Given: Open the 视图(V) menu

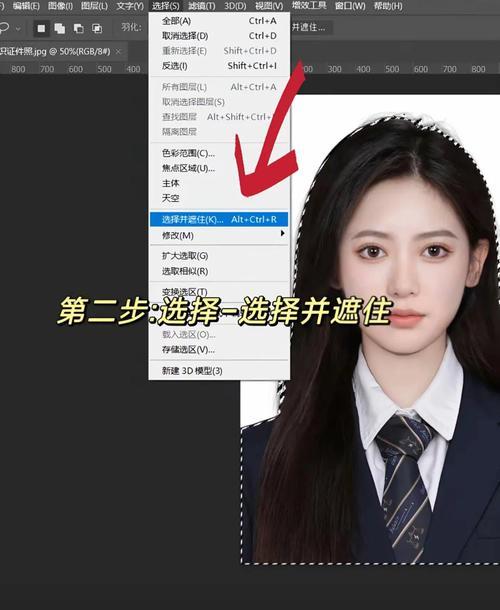Looking at the screenshot, I should point(268,6).
